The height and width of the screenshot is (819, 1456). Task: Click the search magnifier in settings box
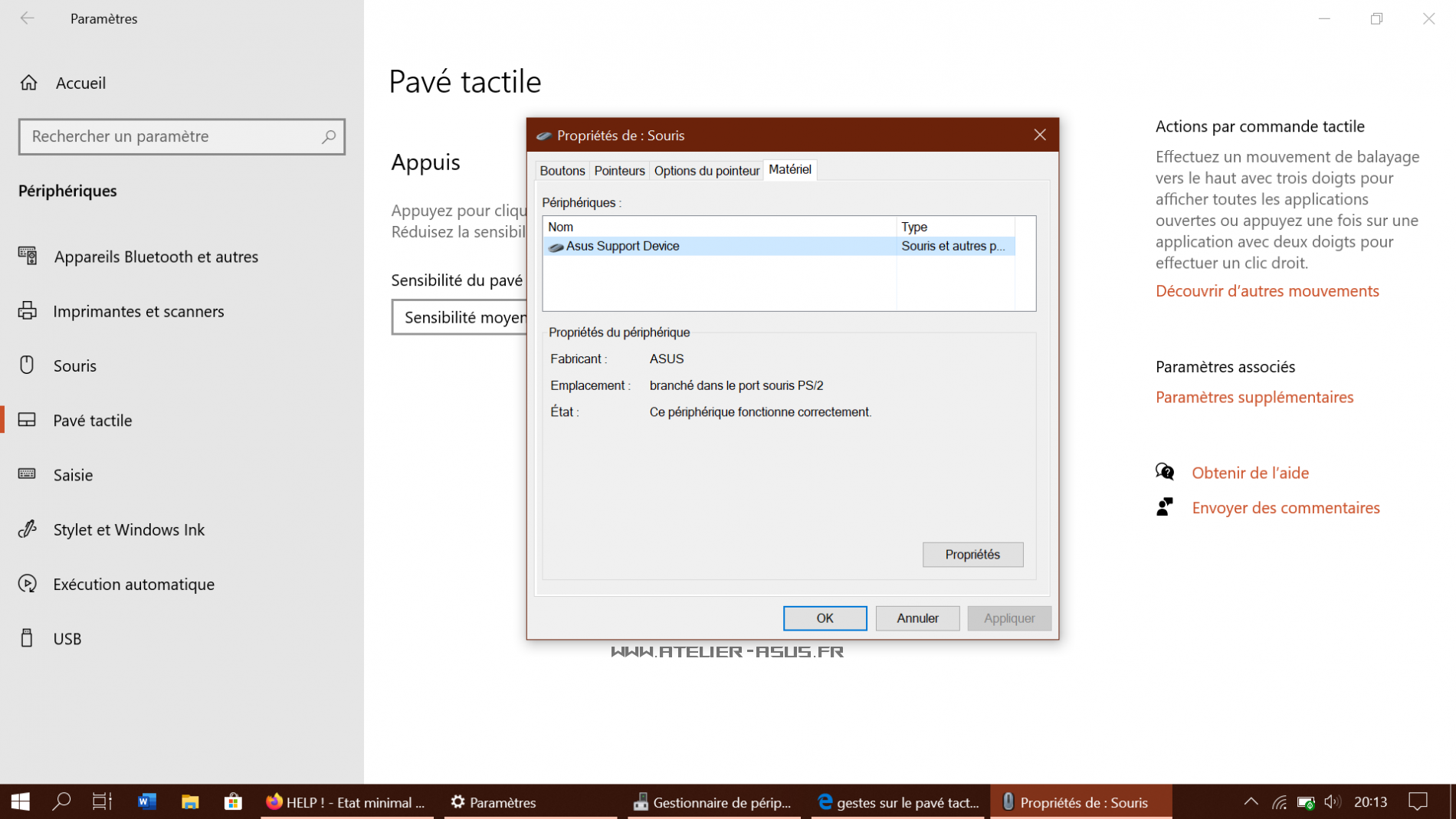[x=329, y=136]
